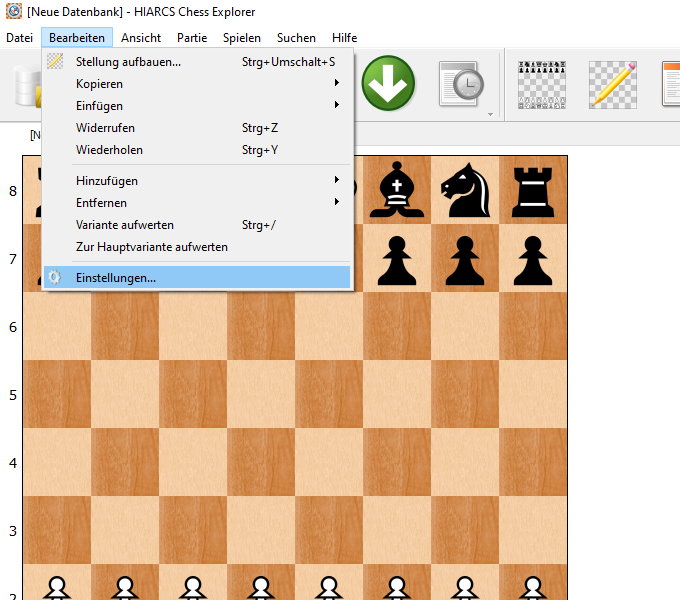
Task: Click the starting position chessboard icon
Action: point(542,85)
